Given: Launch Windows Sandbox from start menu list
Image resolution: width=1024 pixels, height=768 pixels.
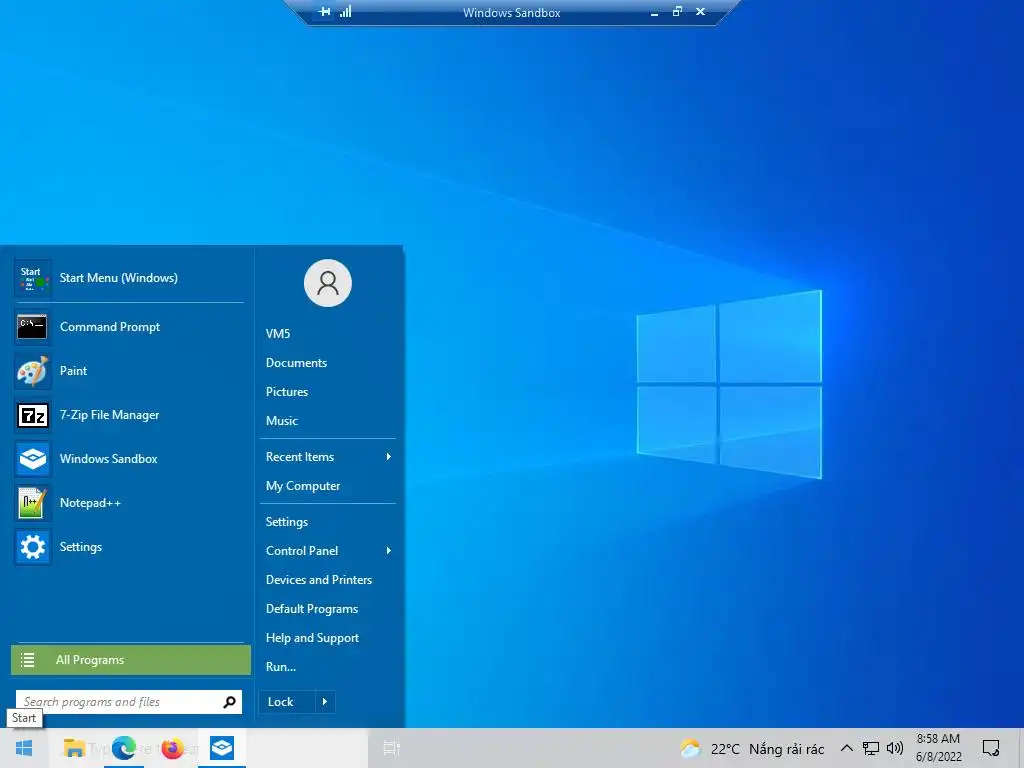Looking at the screenshot, I should 129,458.
